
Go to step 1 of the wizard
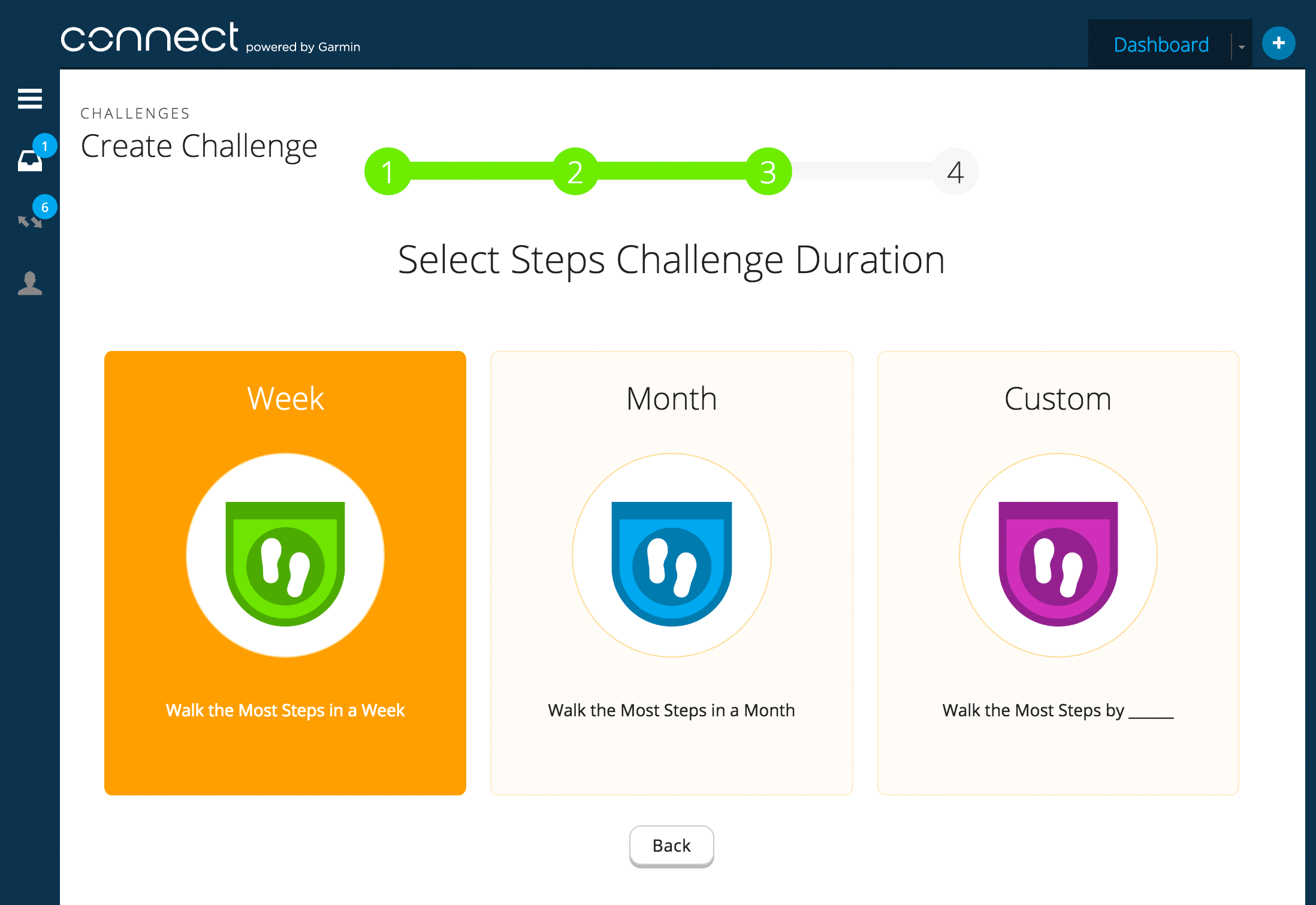pos(388,171)
